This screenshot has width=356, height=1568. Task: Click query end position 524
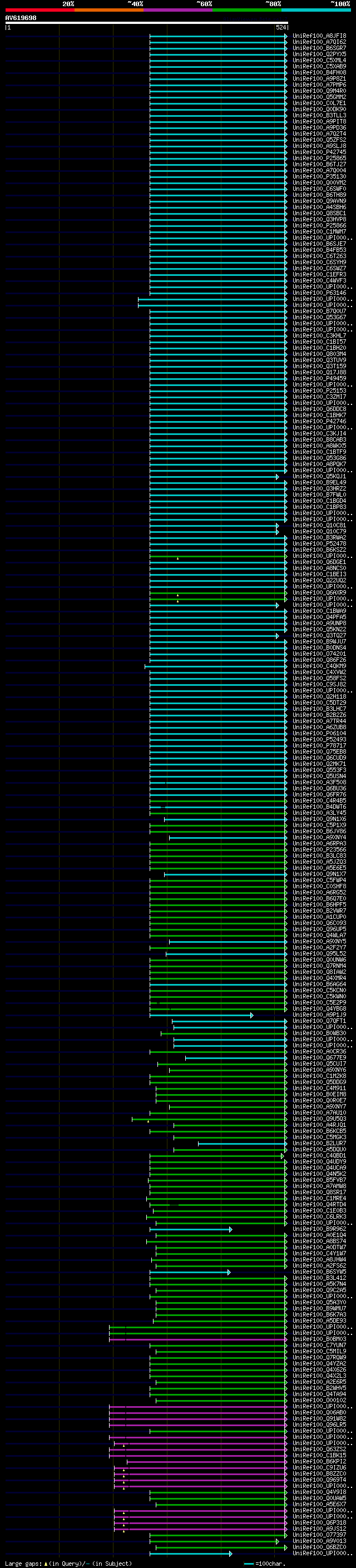[281, 27]
